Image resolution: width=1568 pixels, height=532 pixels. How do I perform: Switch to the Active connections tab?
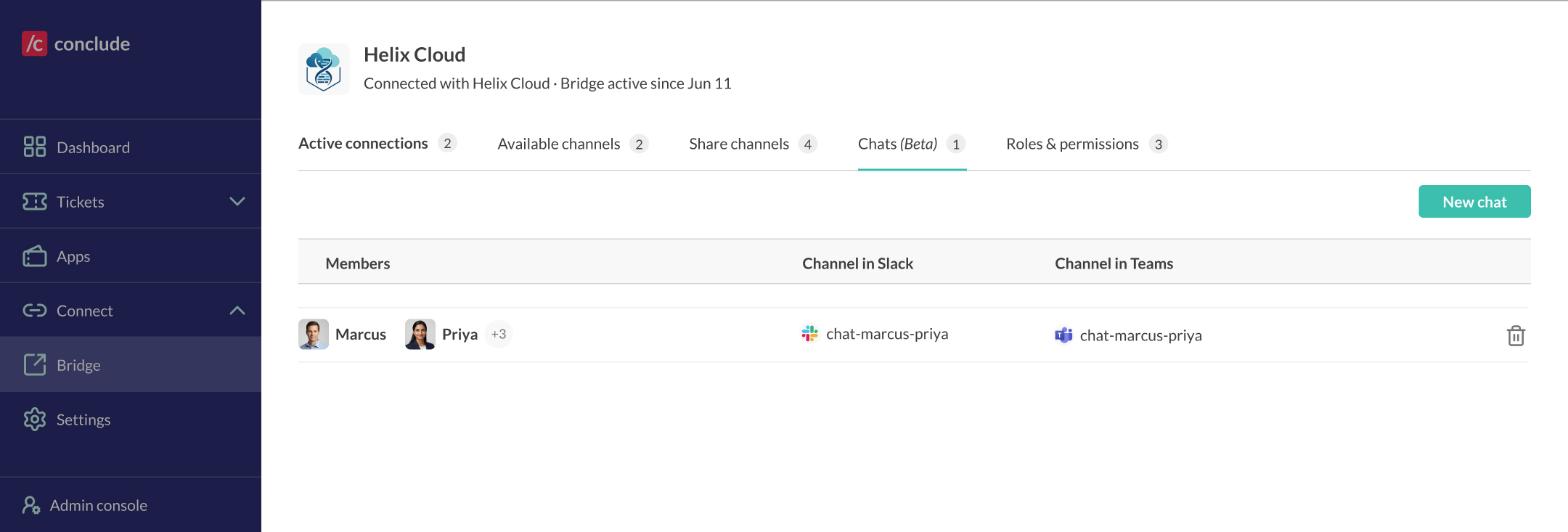[x=377, y=144]
